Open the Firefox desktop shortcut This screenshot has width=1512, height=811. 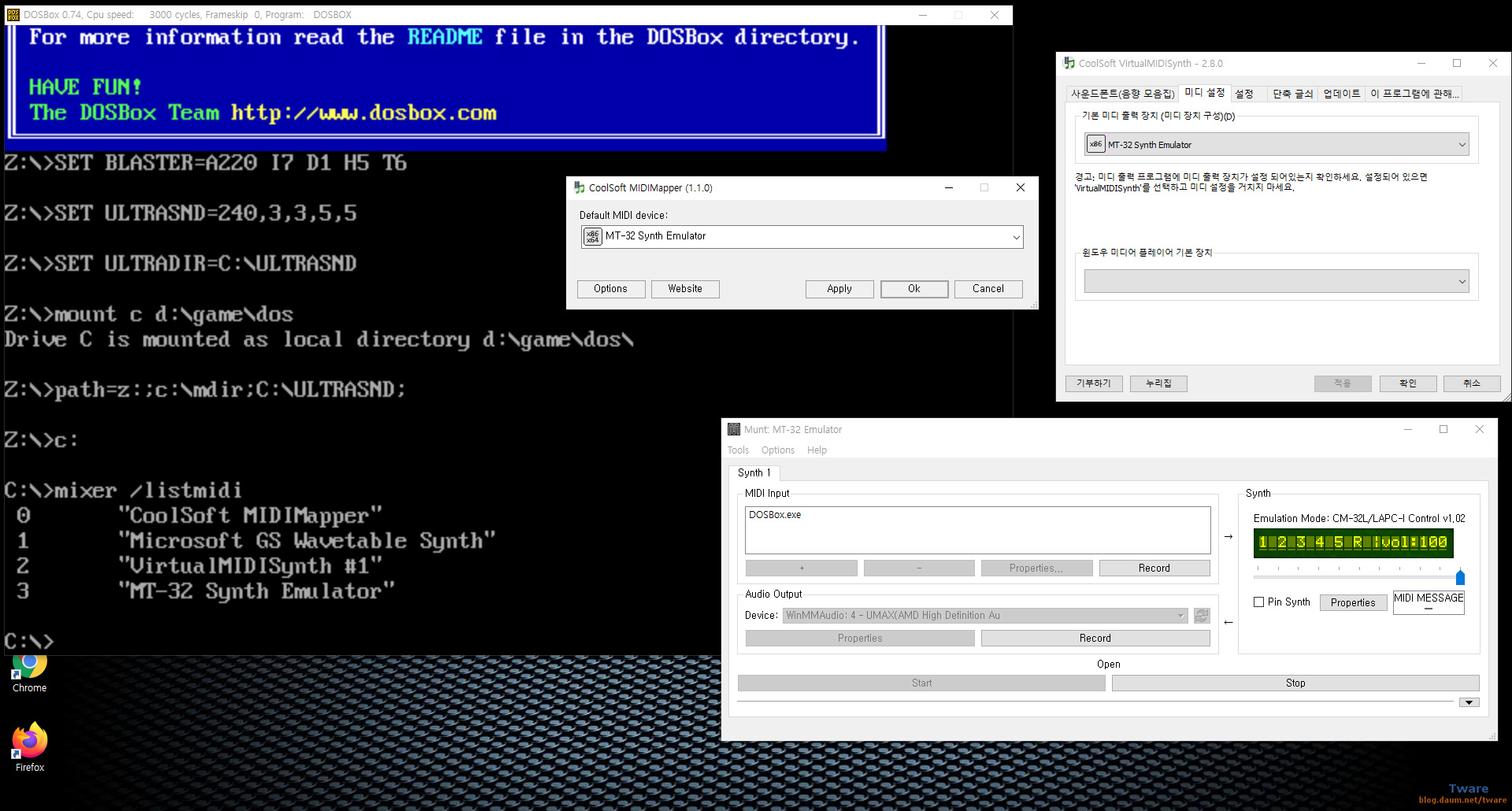[29, 746]
